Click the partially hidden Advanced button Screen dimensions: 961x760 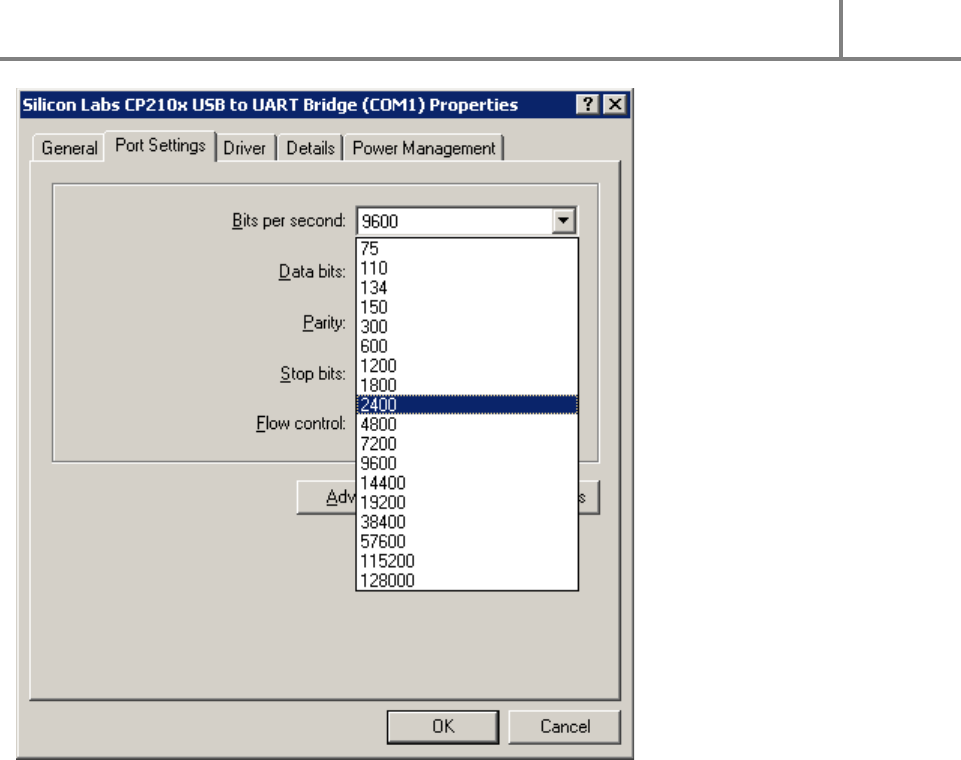point(327,497)
